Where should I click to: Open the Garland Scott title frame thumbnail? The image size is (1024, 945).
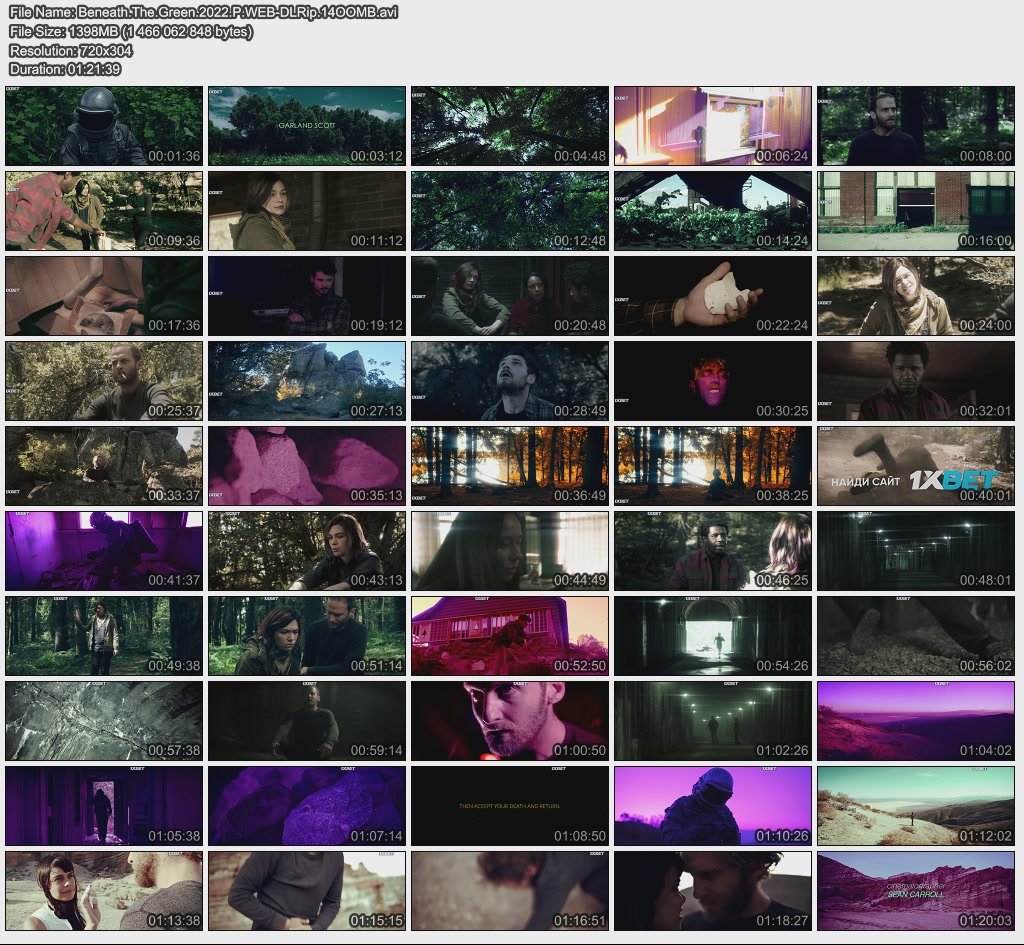tap(307, 126)
